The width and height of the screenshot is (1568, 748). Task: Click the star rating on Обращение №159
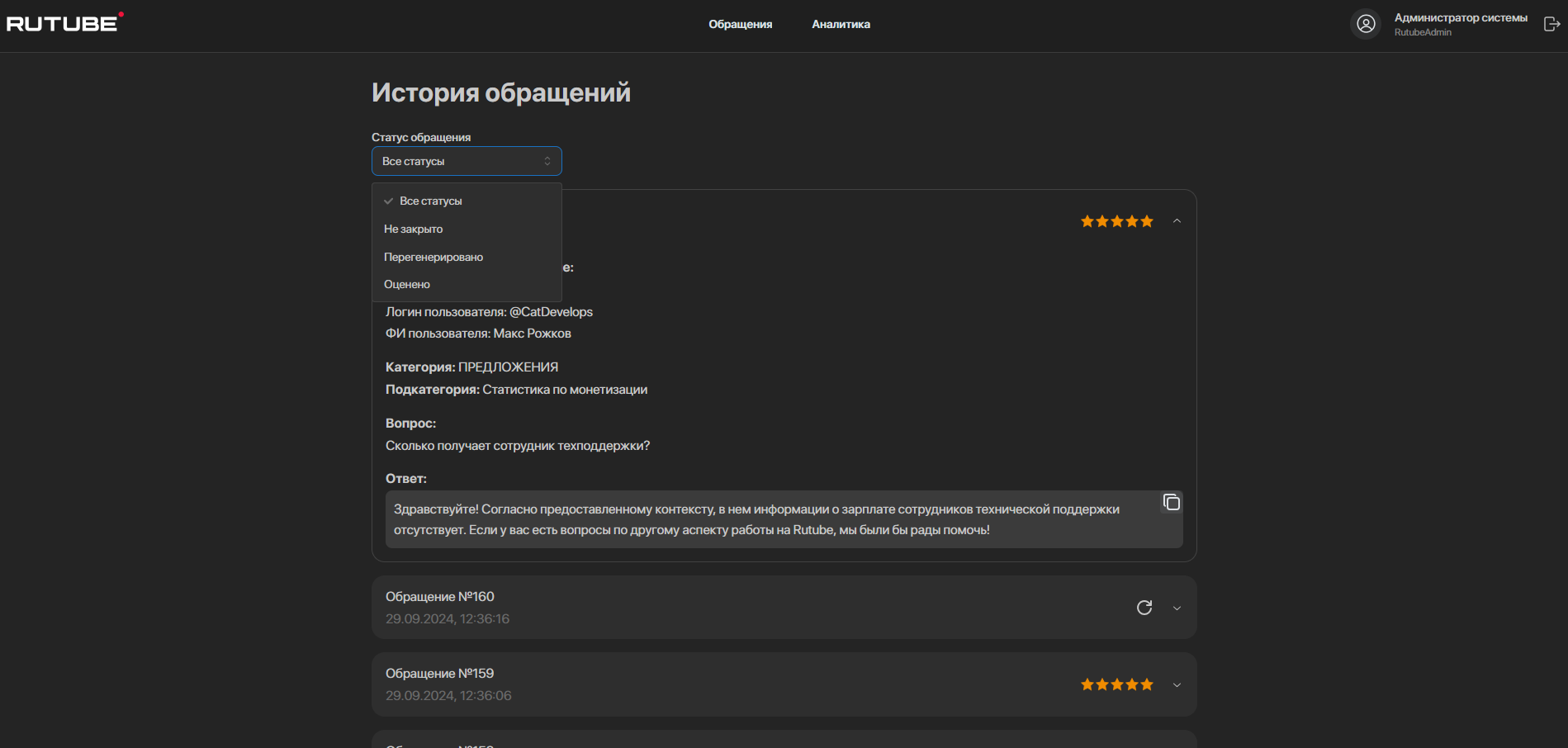coord(1116,684)
